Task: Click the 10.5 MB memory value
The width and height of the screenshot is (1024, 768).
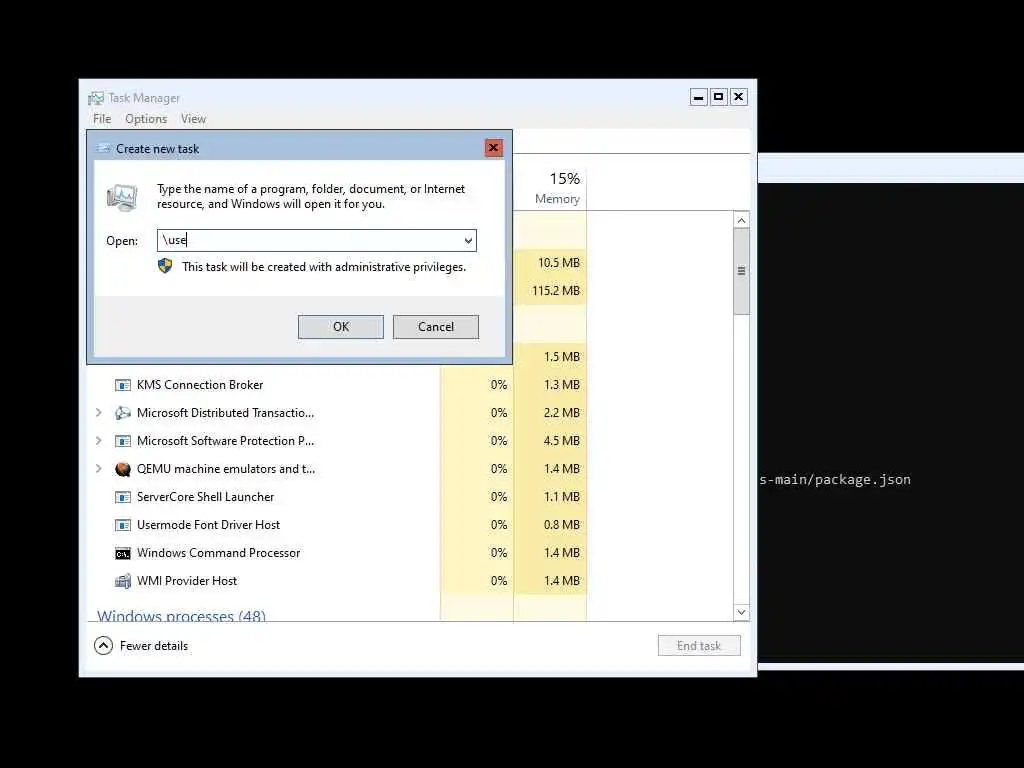Action: 558,263
